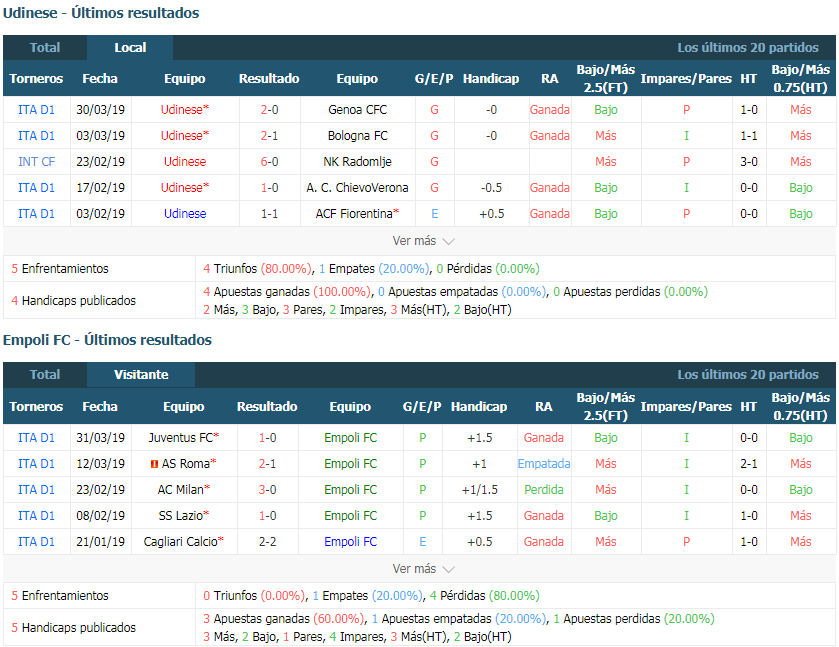Select date 17/02/19 in Udinese table

coord(101,188)
